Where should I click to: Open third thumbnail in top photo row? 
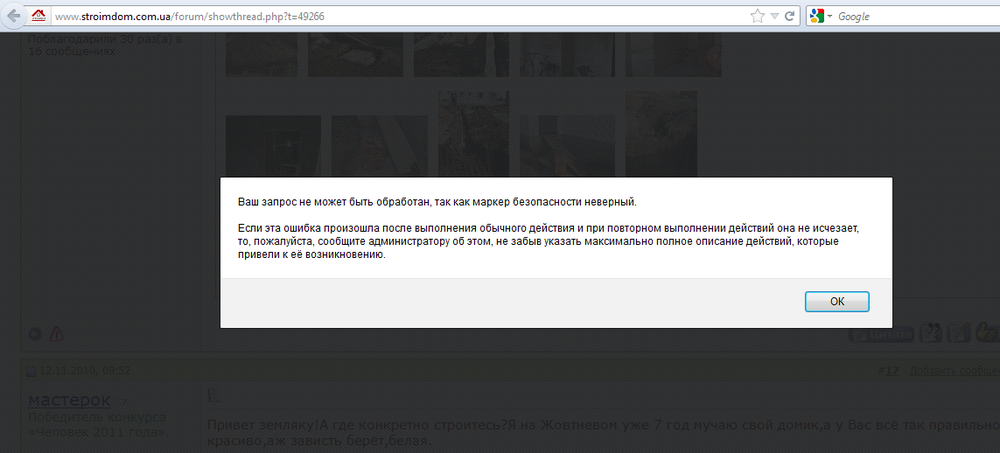point(461,54)
